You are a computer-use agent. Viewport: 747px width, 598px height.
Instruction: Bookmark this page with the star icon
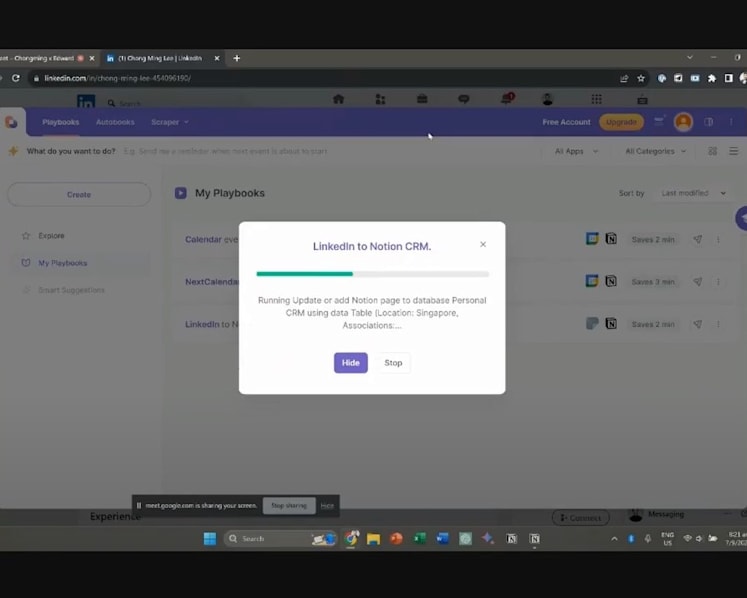coord(641,78)
